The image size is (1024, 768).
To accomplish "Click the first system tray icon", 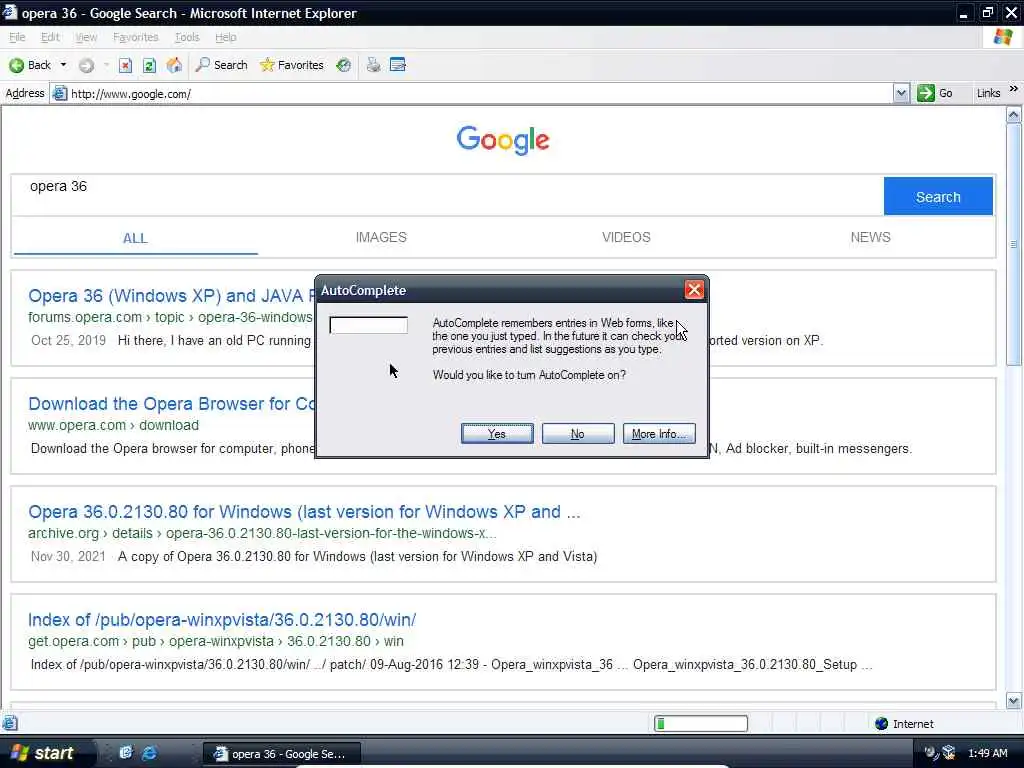I will click(931, 753).
